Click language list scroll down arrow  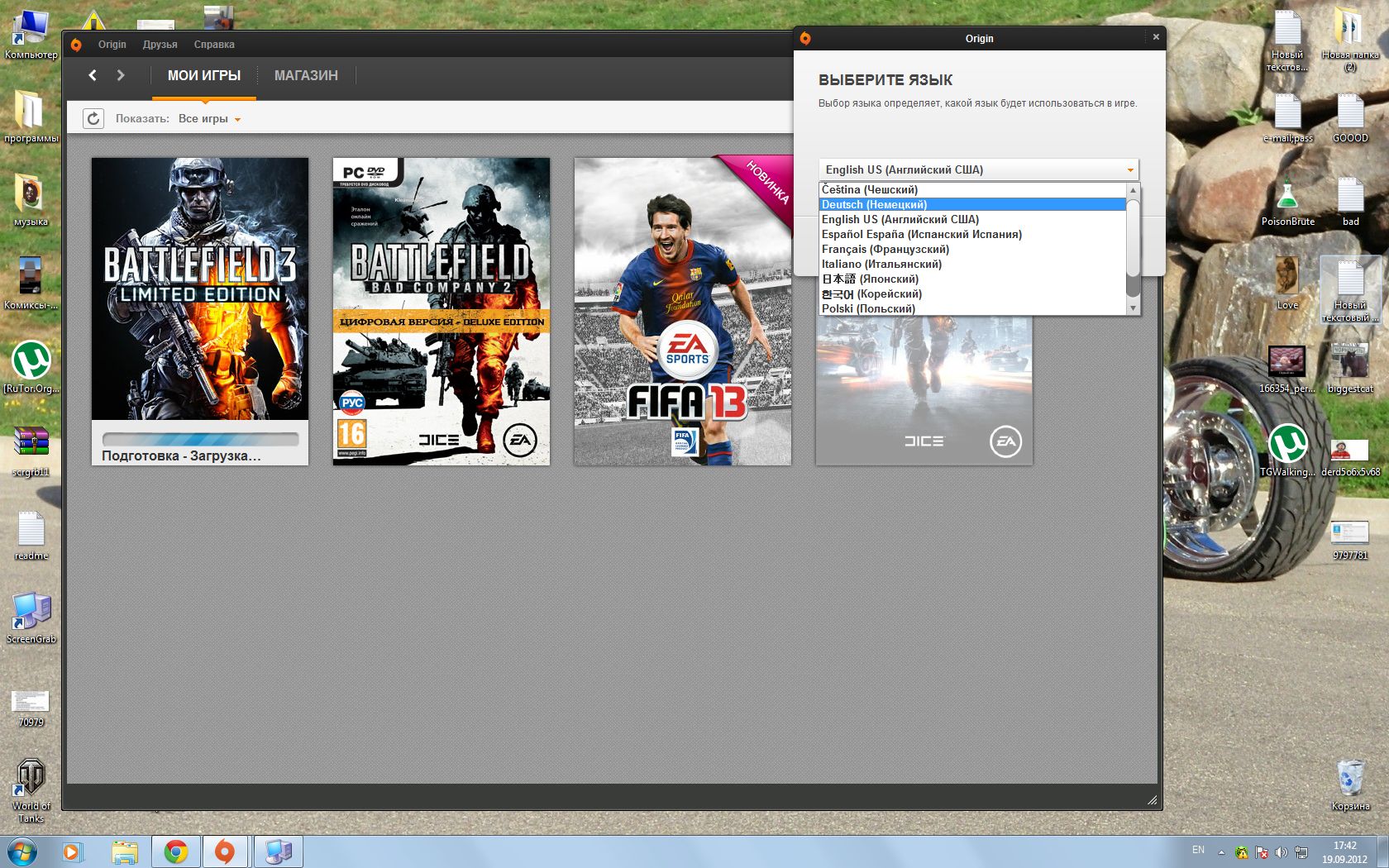(x=1134, y=308)
